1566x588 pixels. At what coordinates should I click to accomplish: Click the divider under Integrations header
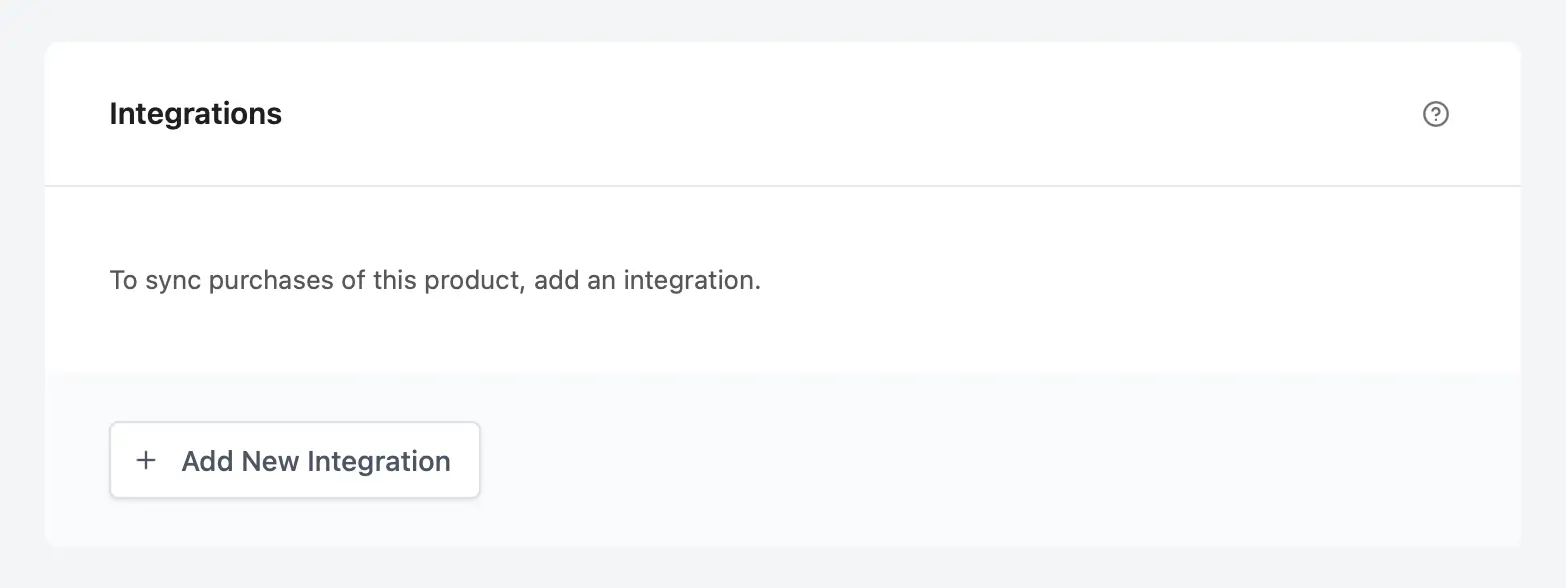pyautogui.click(x=783, y=186)
